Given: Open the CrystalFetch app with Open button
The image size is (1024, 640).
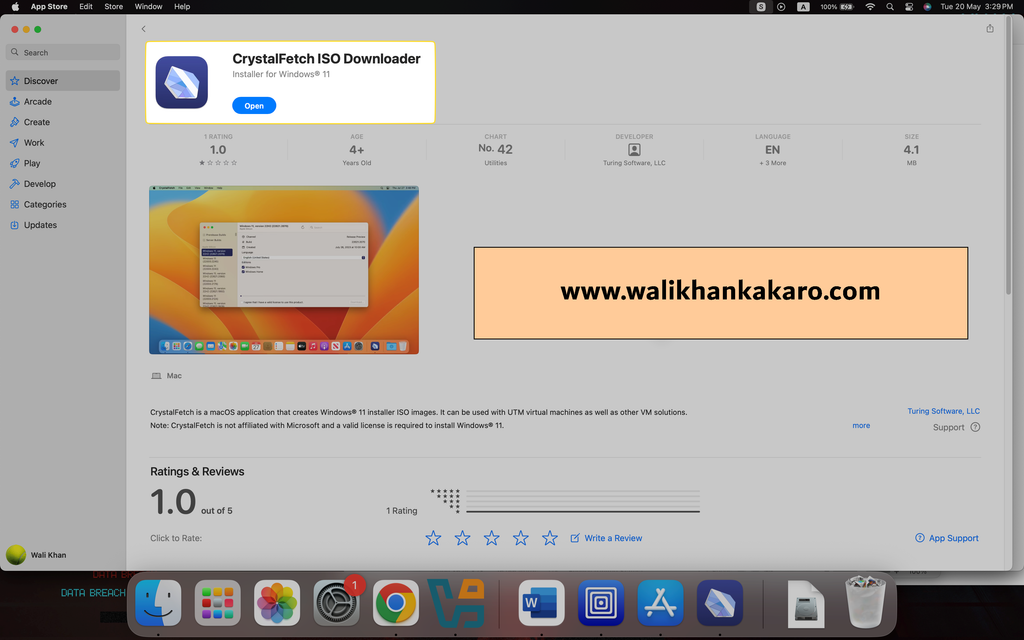Looking at the screenshot, I should tap(254, 106).
